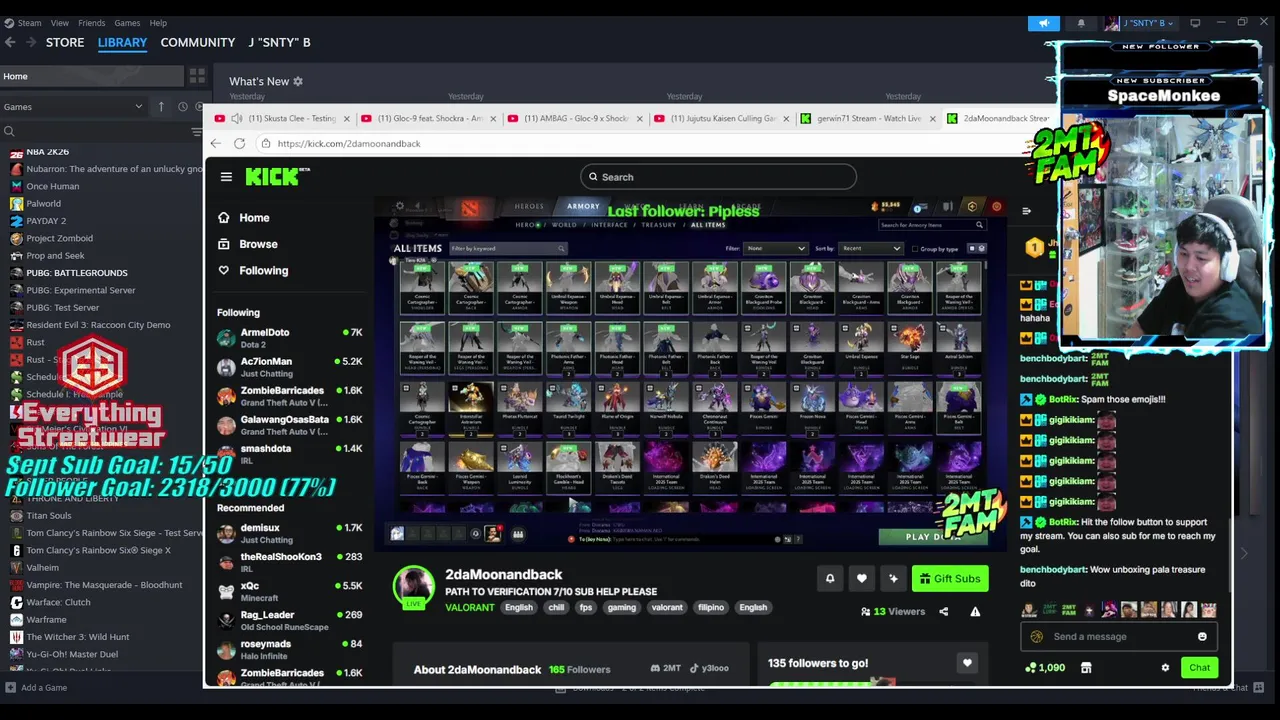Click the heart on the follower goal card

click(x=967, y=663)
